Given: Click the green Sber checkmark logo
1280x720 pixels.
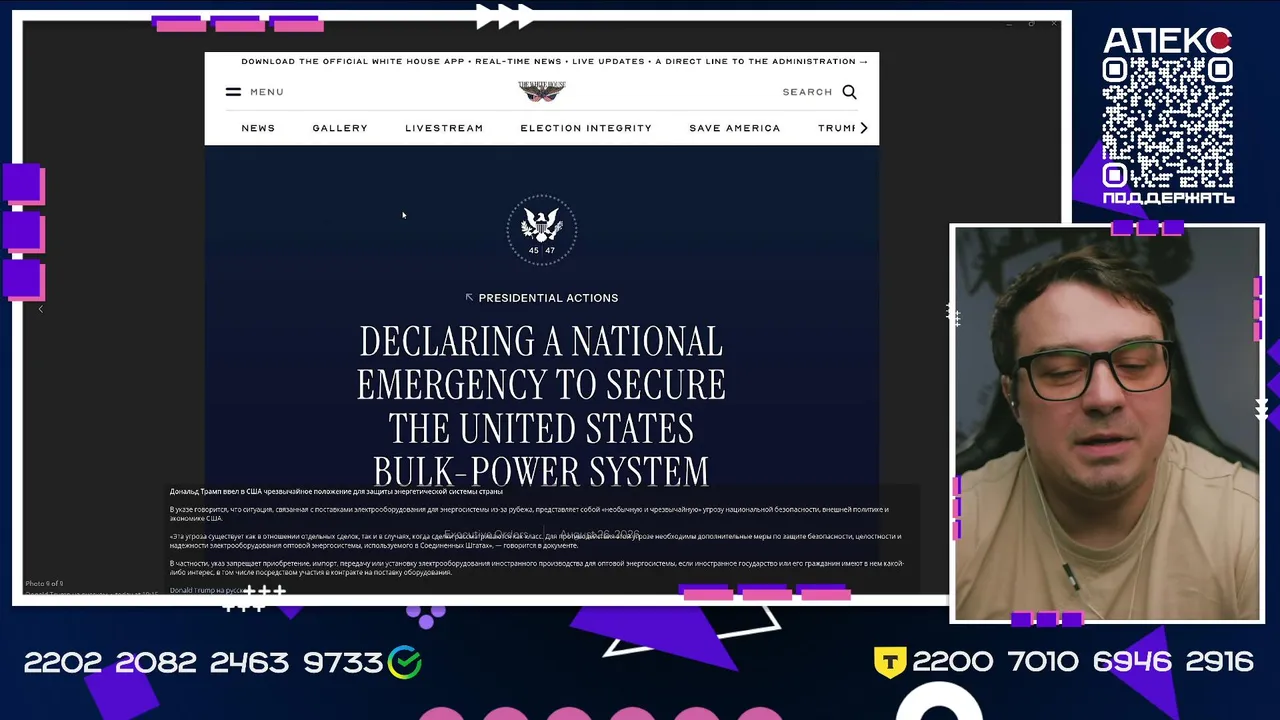Looking at the screenshot, I should pos(405,662).
